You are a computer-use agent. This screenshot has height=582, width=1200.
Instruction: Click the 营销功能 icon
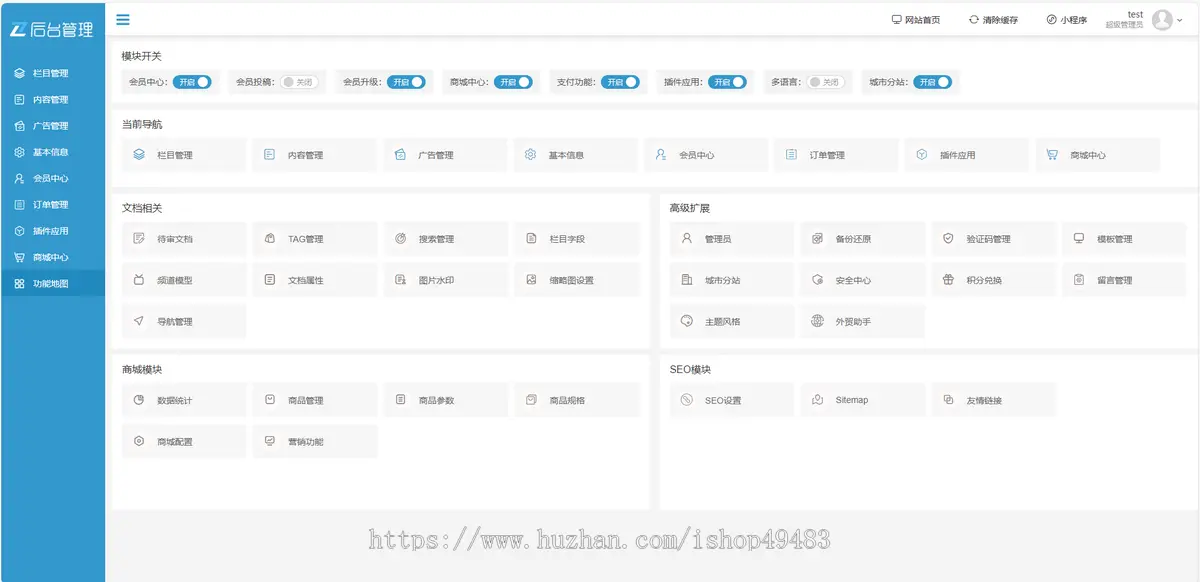point(269,441)
